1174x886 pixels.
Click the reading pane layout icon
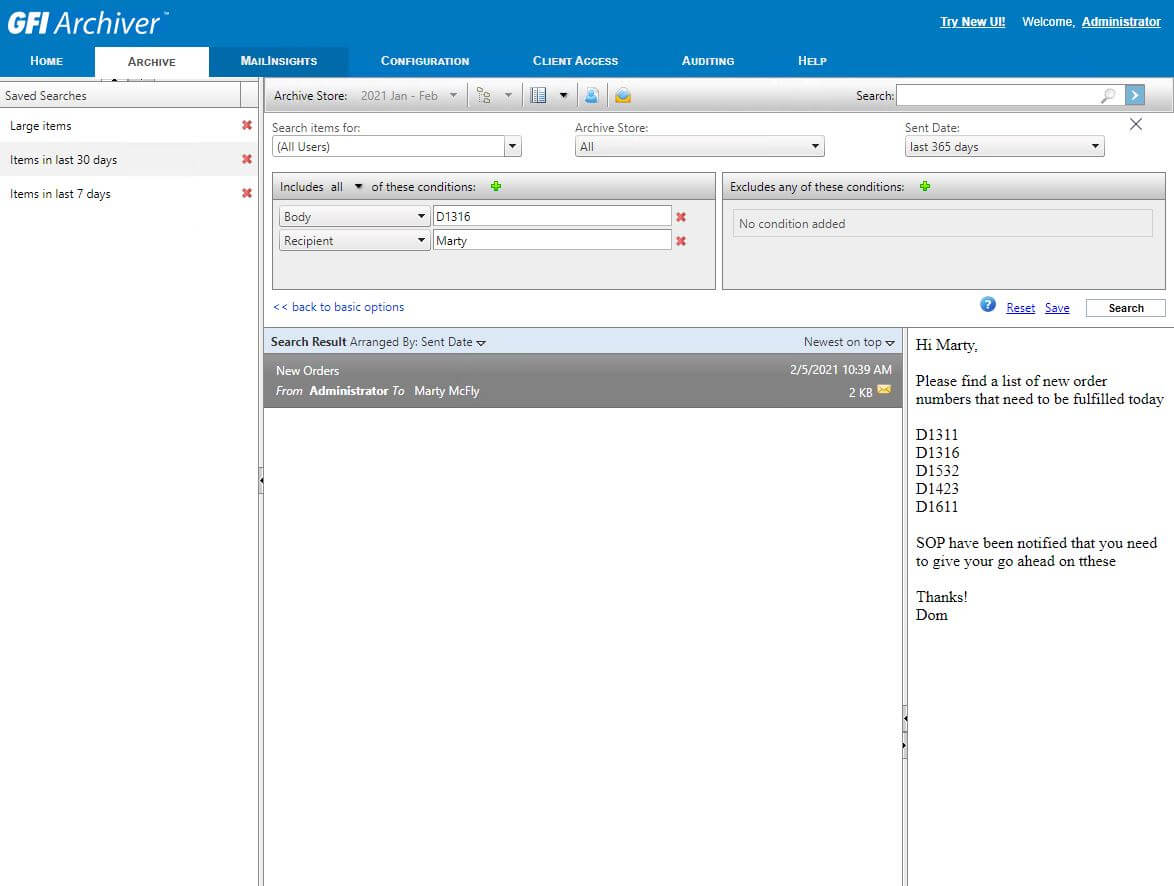[x=539, y=96]
